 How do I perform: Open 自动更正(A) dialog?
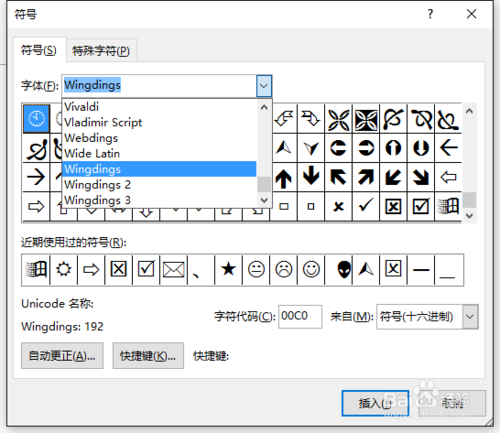tap(62, 356)
